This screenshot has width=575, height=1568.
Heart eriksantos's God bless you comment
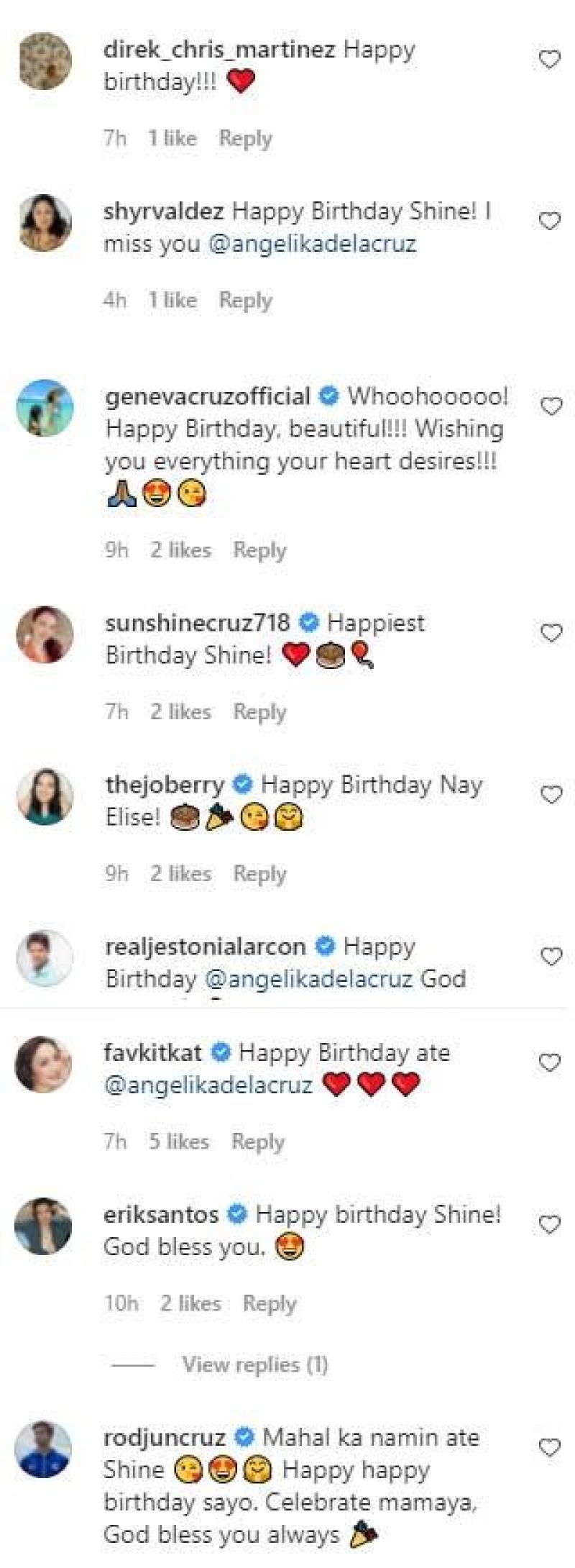[x=549, y=1224]
